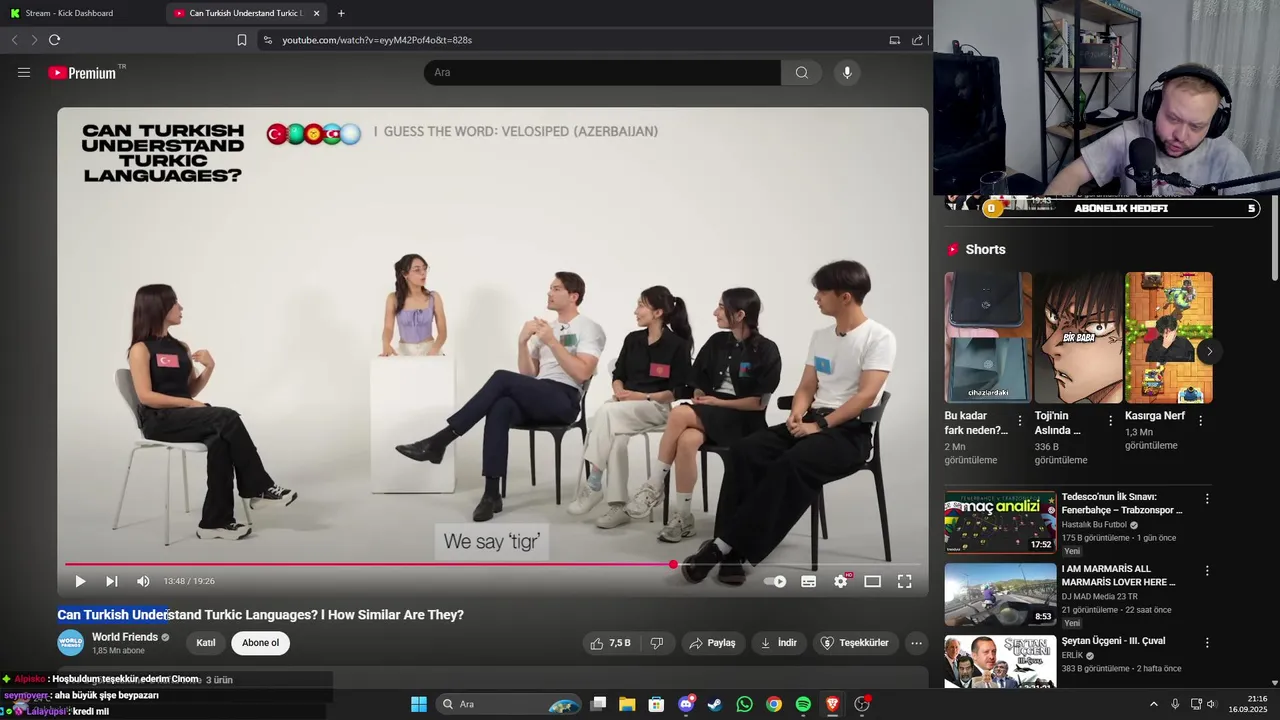Reload the current page

click(54, 40)
